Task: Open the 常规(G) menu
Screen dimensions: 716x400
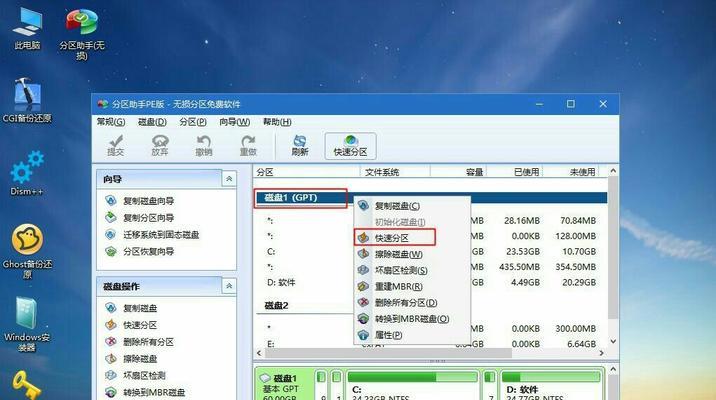Action: [111, 122]
